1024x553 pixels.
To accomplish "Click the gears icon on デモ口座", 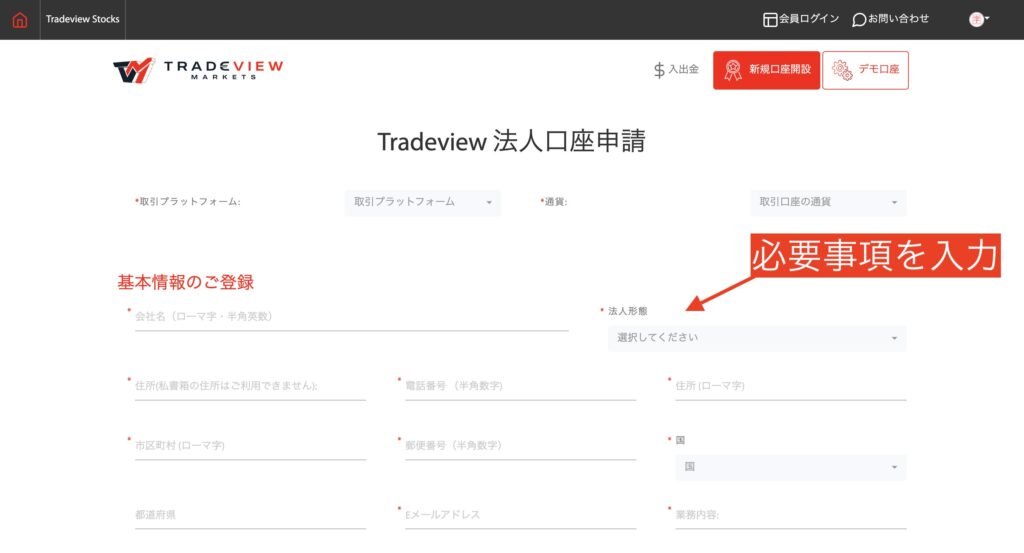I will pos(842,70).
